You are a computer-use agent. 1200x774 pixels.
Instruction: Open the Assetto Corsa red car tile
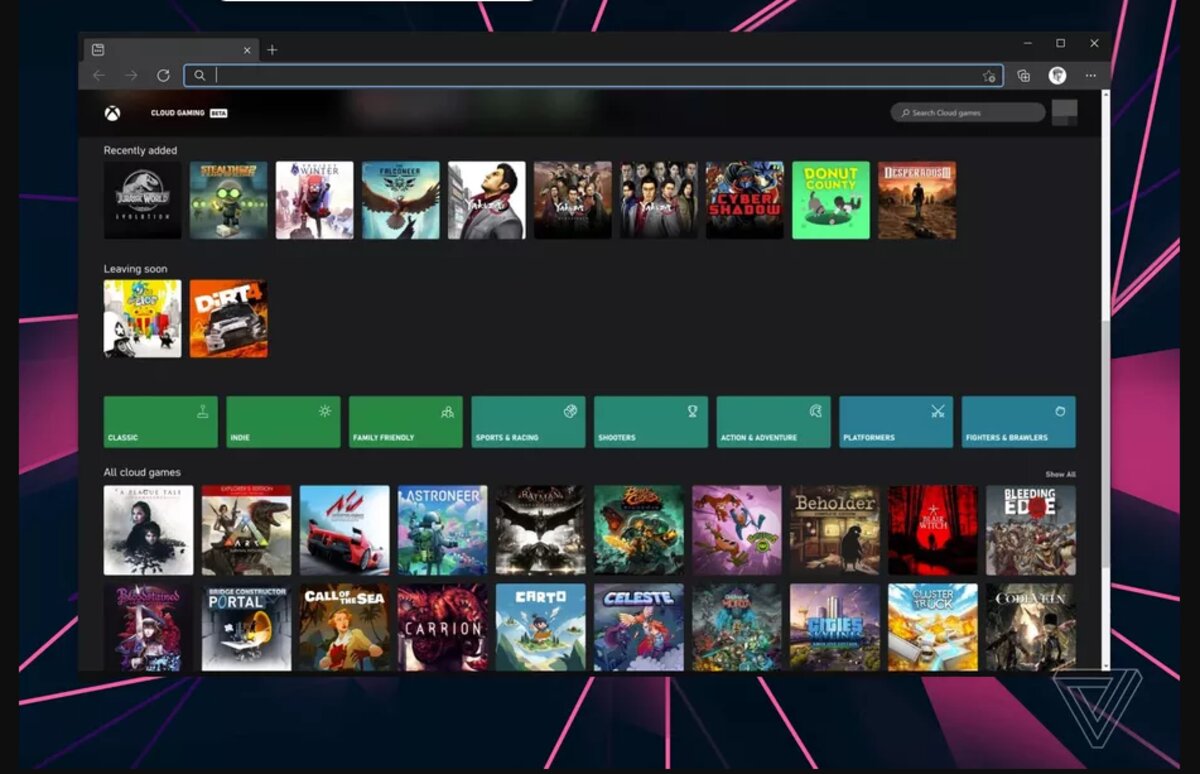tap(345, 530)
